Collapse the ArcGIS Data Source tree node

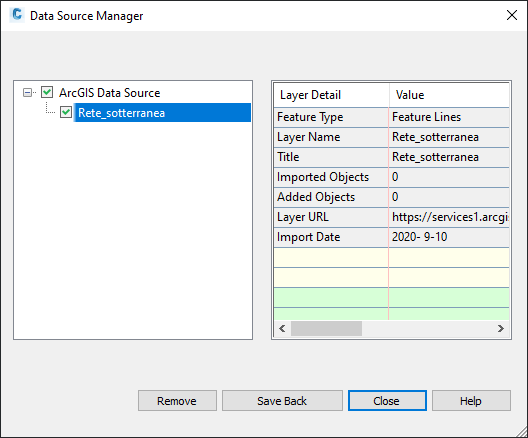pyautogui.click(x=27, y=92)
